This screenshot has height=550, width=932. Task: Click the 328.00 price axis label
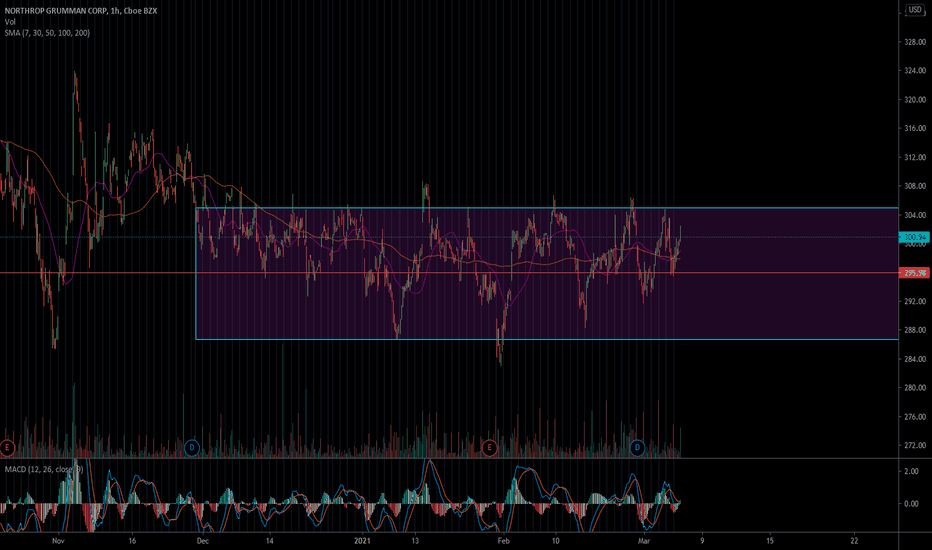[915, 42]
